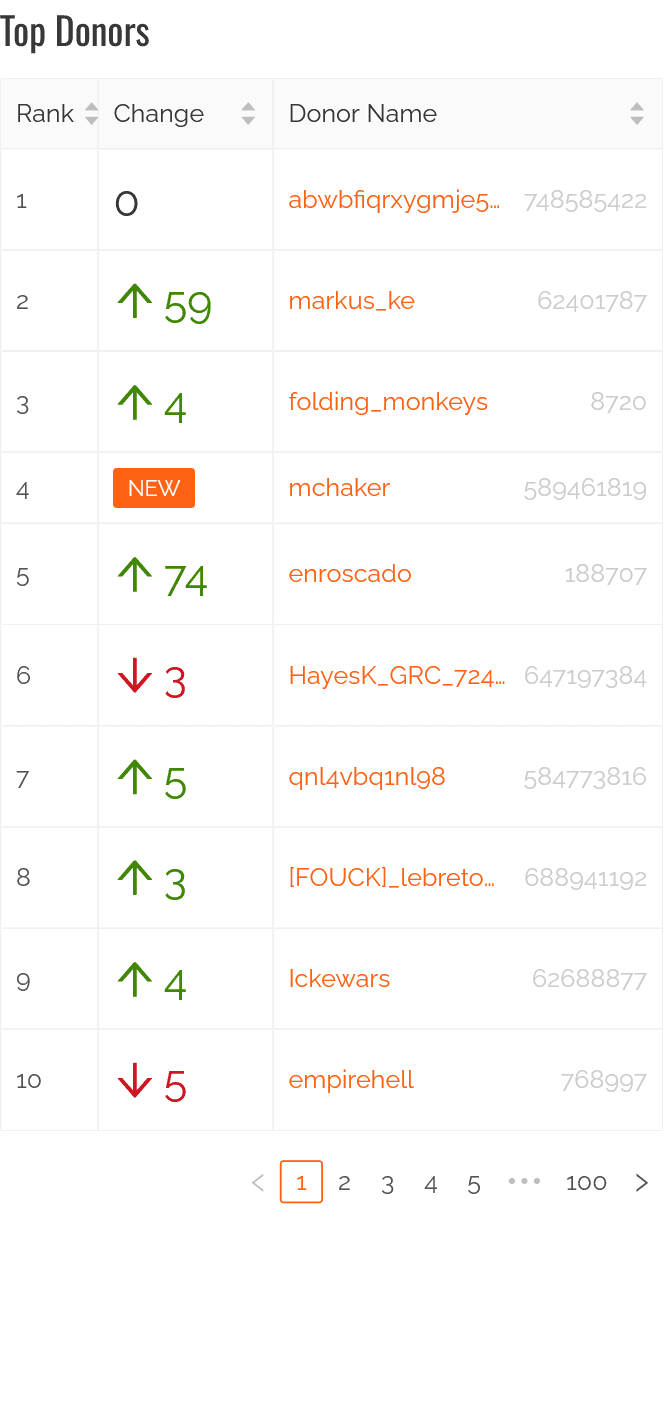Select current page 1 button
664x1426 pixels.
[302, 1183]
